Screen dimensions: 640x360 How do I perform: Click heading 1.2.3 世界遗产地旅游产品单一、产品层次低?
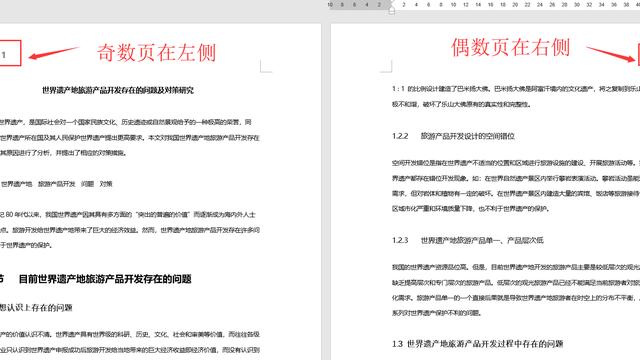click(x=468, y=240)
